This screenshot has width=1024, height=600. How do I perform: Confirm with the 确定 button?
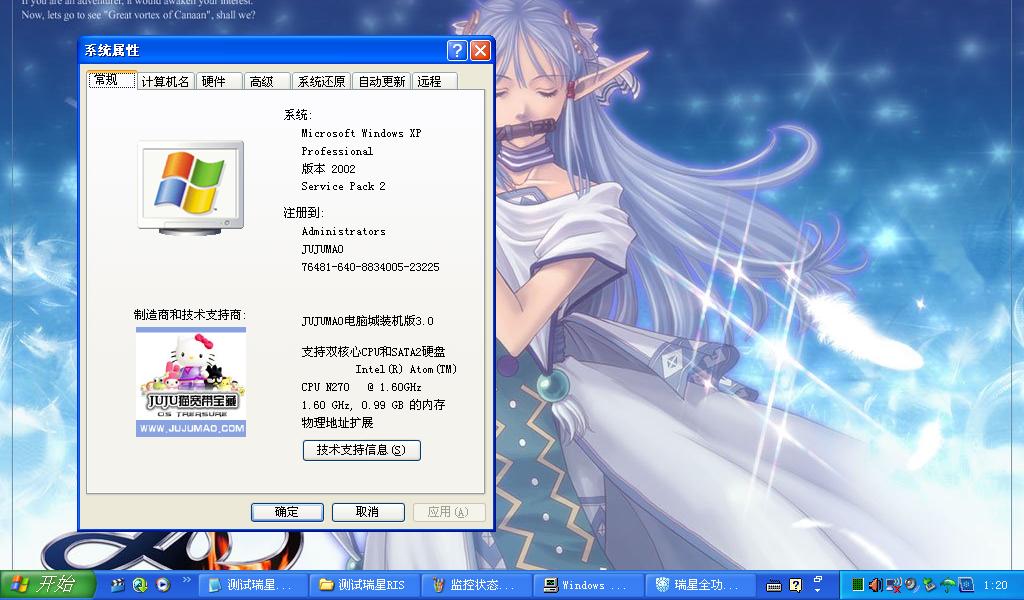tap(287, 512)
